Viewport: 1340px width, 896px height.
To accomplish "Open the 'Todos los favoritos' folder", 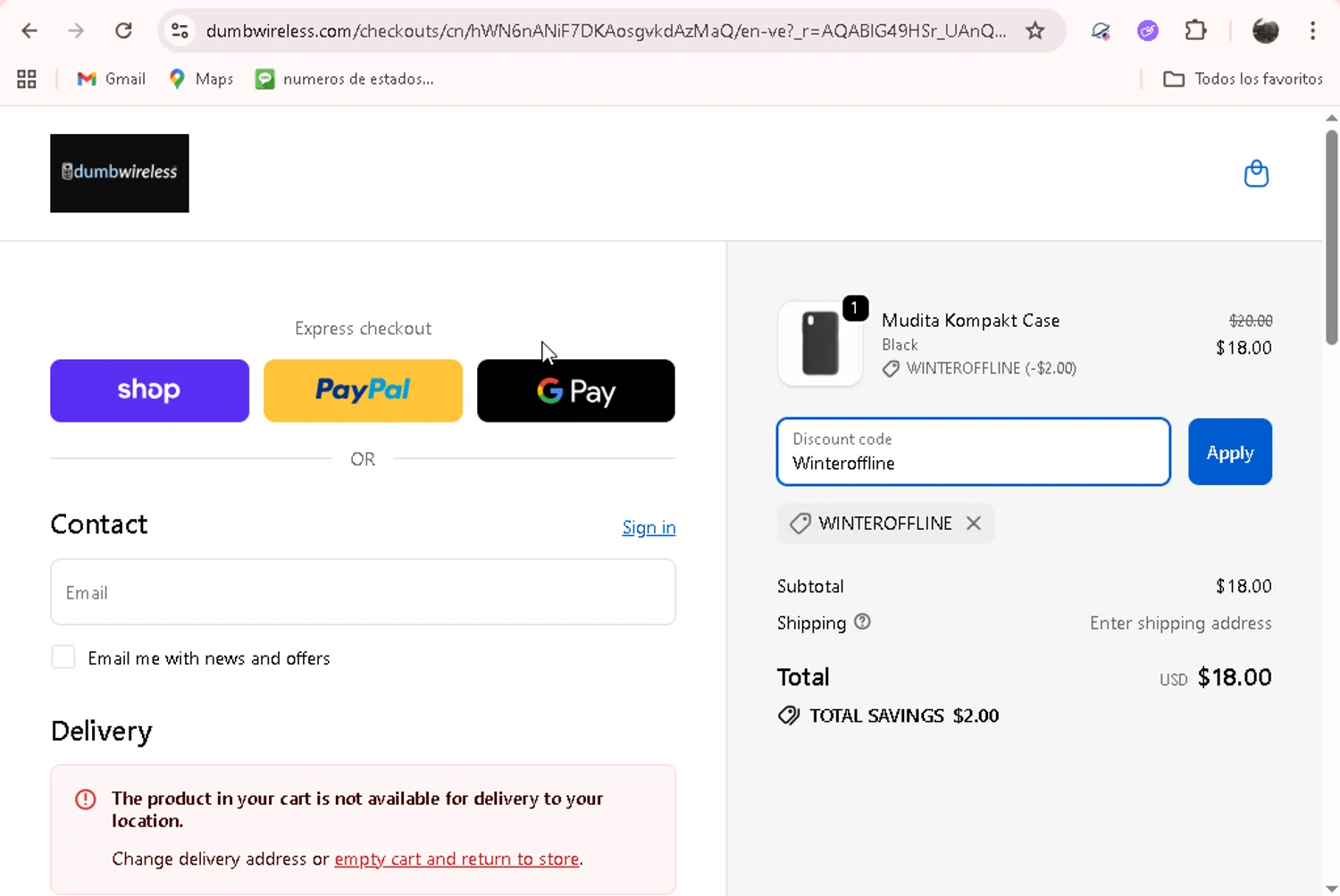I will (x=1243, y=79).
